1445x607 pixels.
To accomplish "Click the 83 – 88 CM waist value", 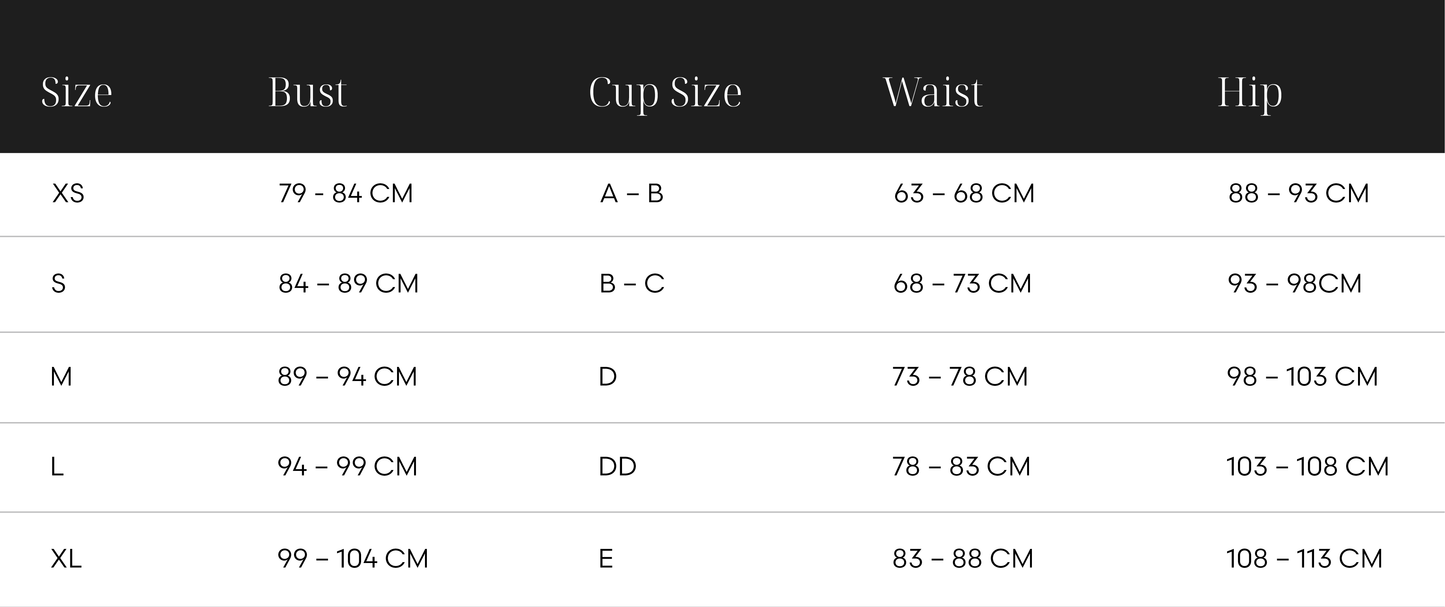I will [x=962, y=559].
